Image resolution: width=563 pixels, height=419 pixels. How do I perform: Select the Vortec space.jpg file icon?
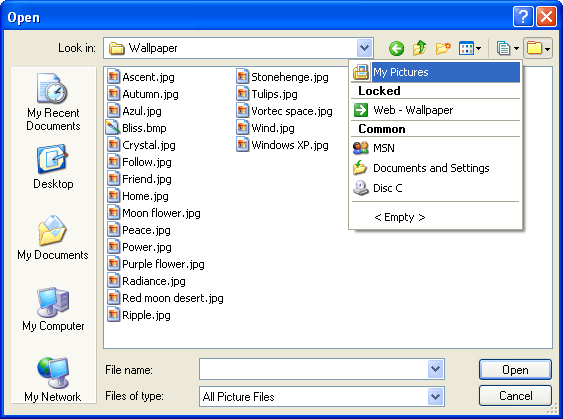[x=243, y=111]
